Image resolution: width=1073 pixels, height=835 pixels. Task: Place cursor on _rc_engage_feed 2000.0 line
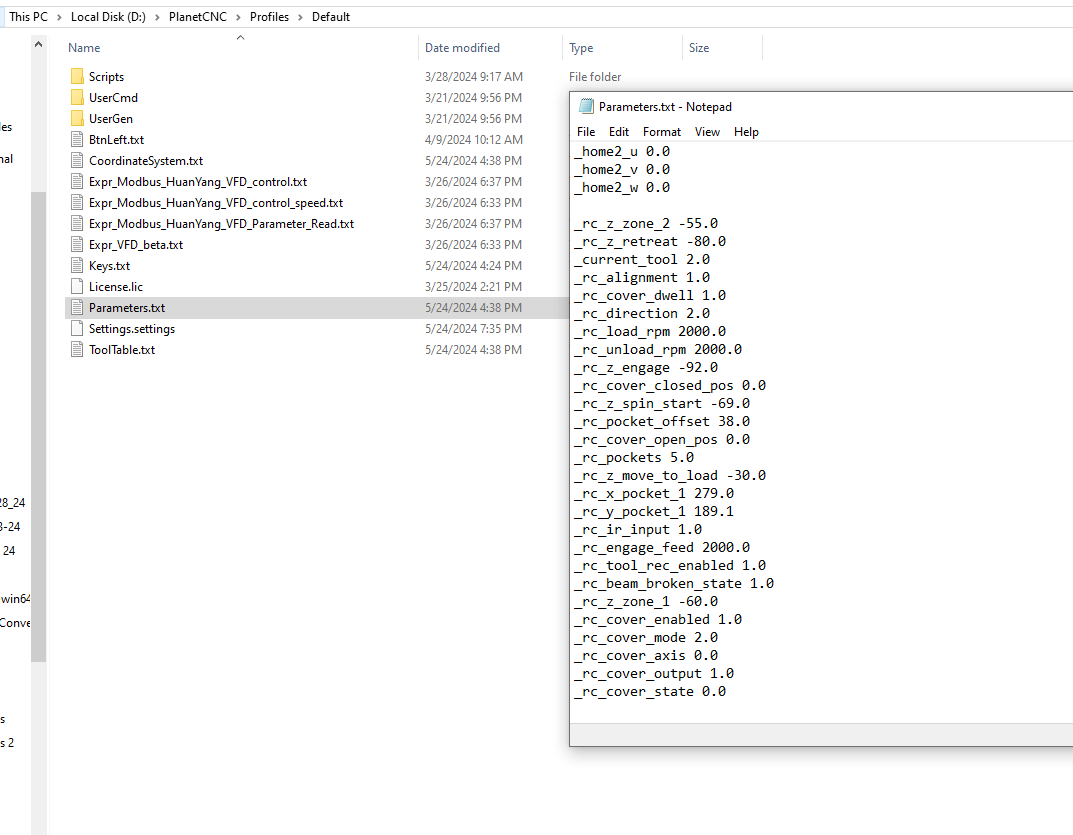pyautogui.click(x=662, y=548)
